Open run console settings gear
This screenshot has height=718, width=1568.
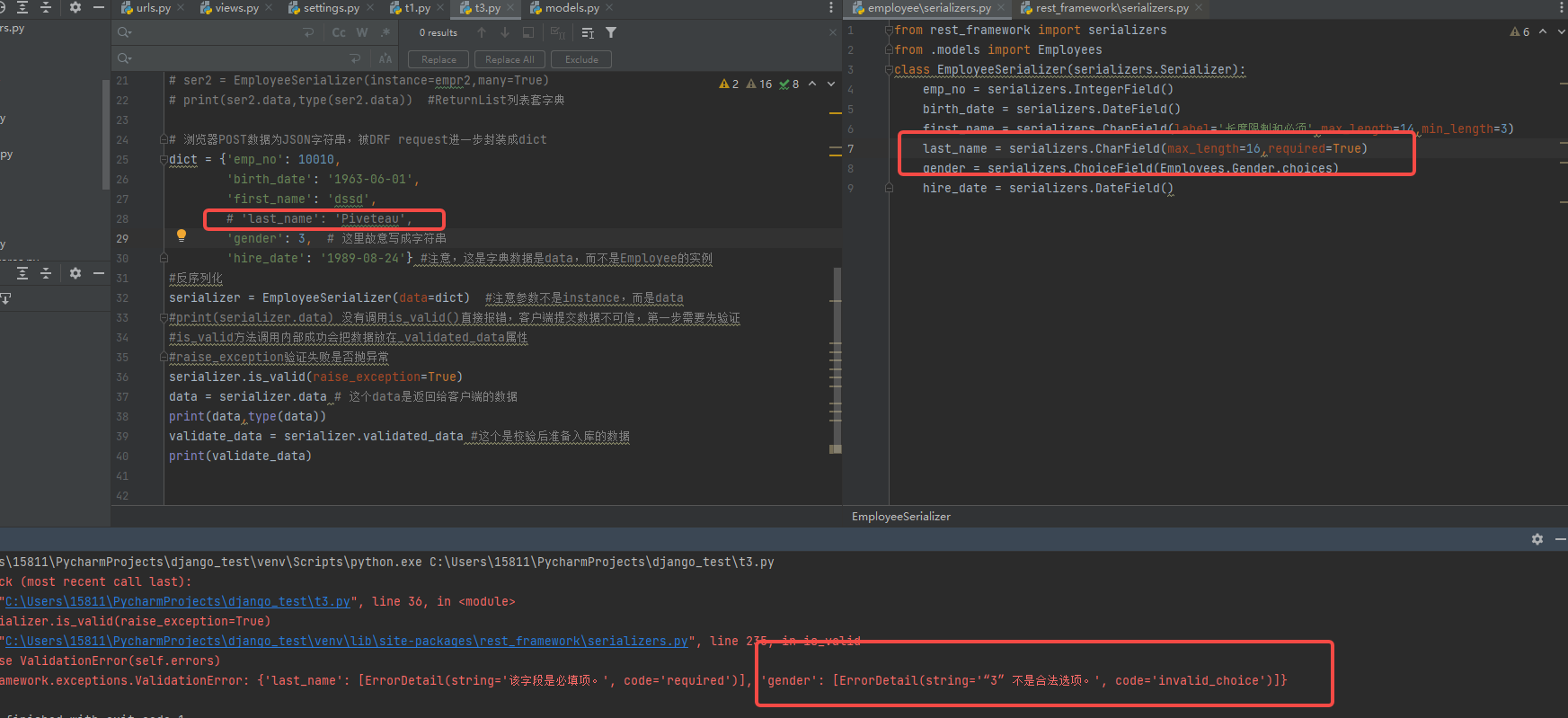coord(1537,539)
